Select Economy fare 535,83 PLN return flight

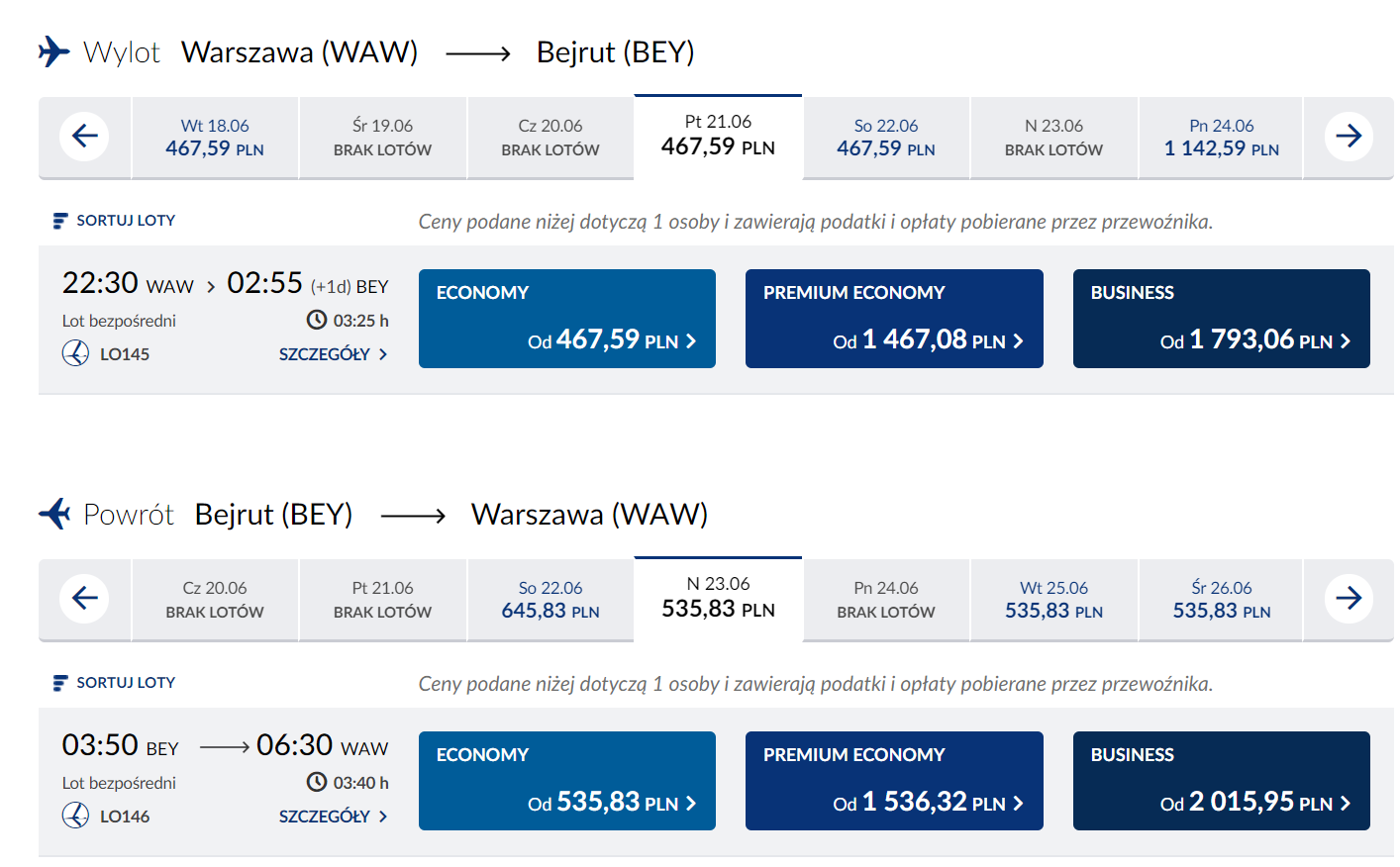567,781
